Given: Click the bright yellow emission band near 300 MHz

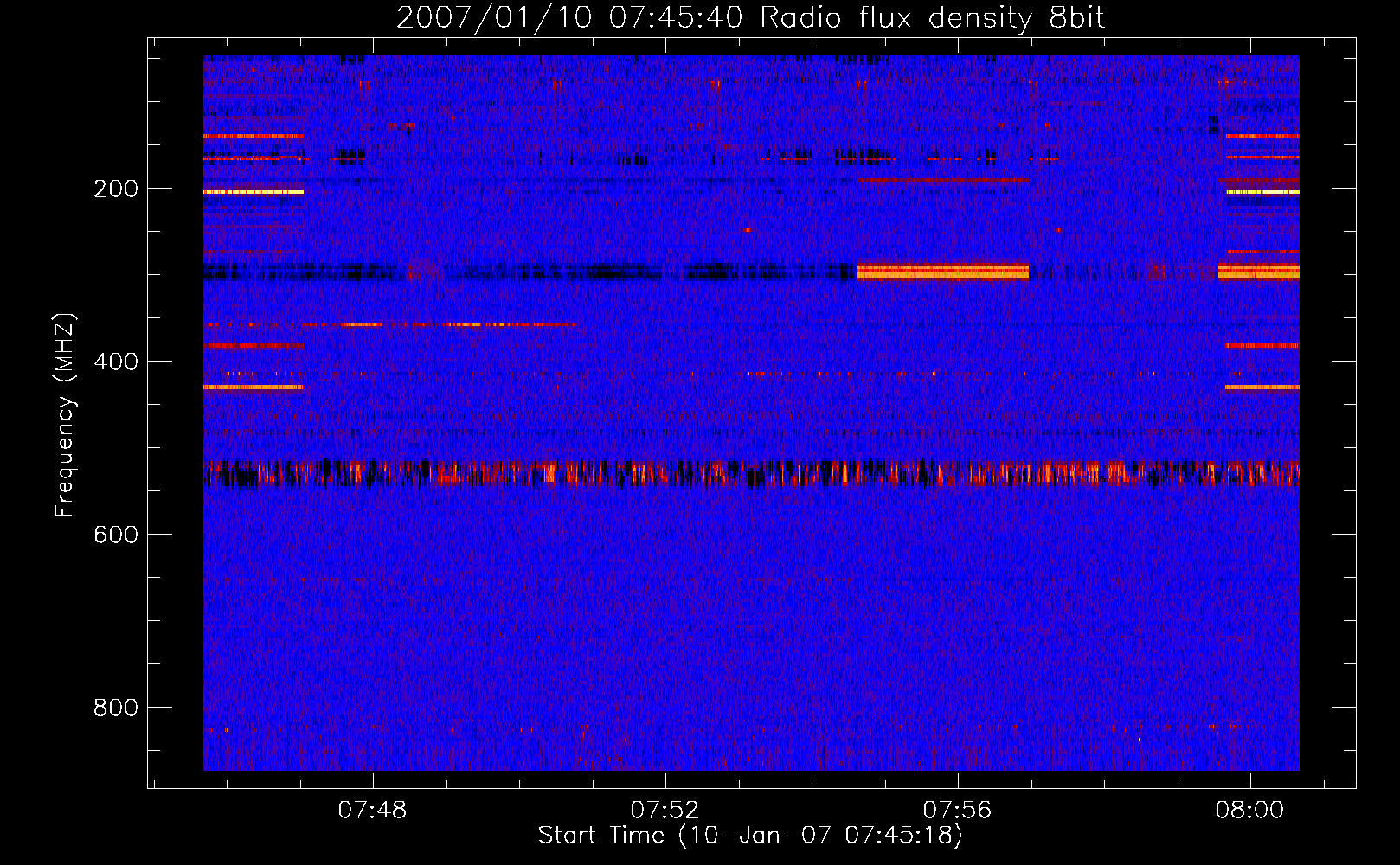Looking at the screenshot, I should click(943, 272).
